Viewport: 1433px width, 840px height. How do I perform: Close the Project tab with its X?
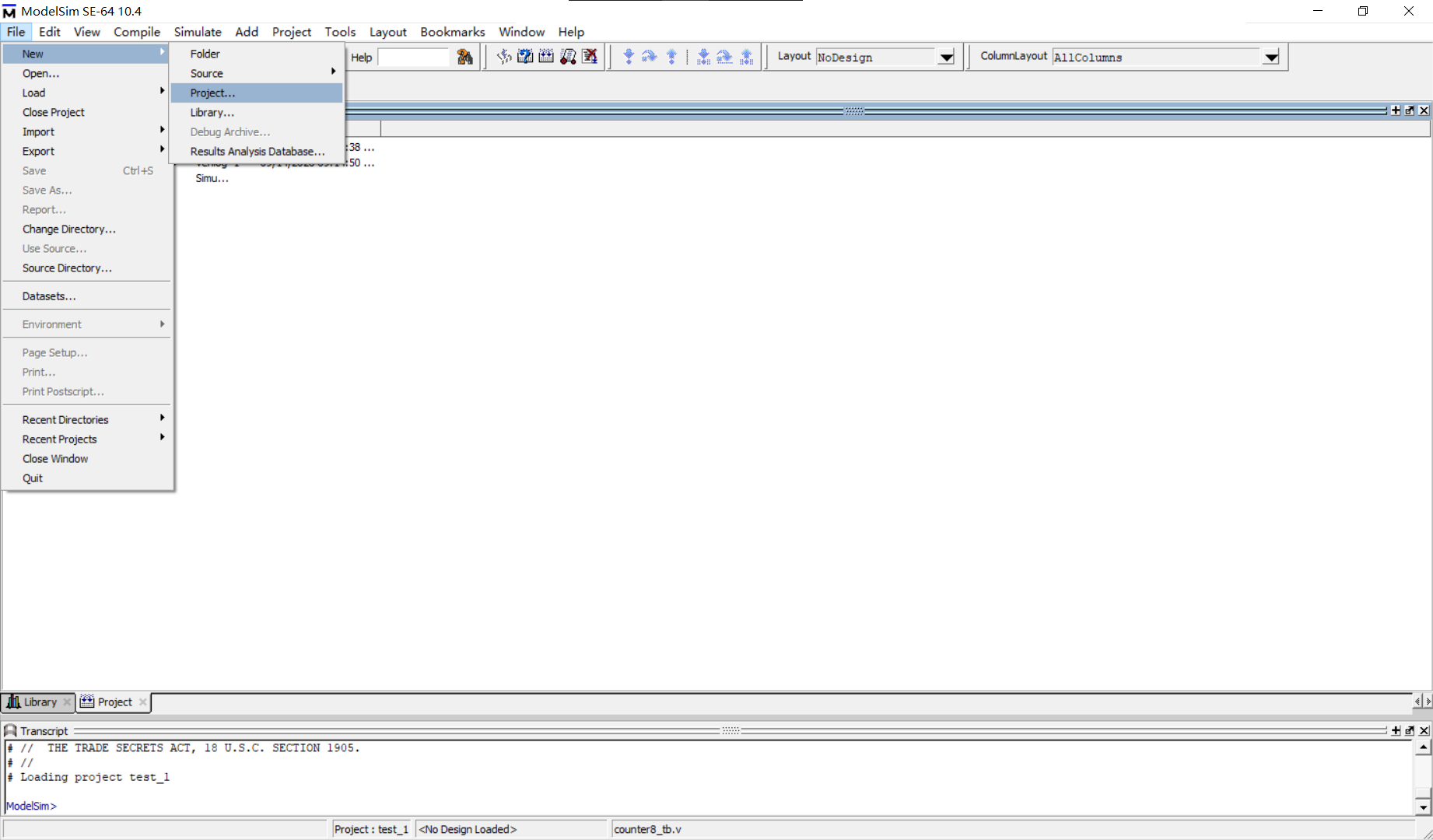pos(142,702)
